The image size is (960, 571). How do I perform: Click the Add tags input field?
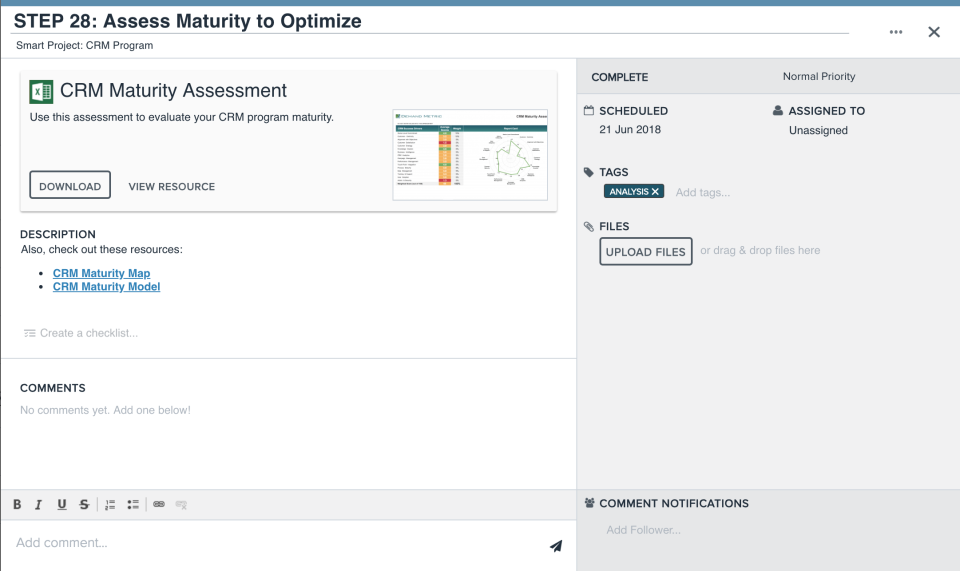[x=703, y=192]
